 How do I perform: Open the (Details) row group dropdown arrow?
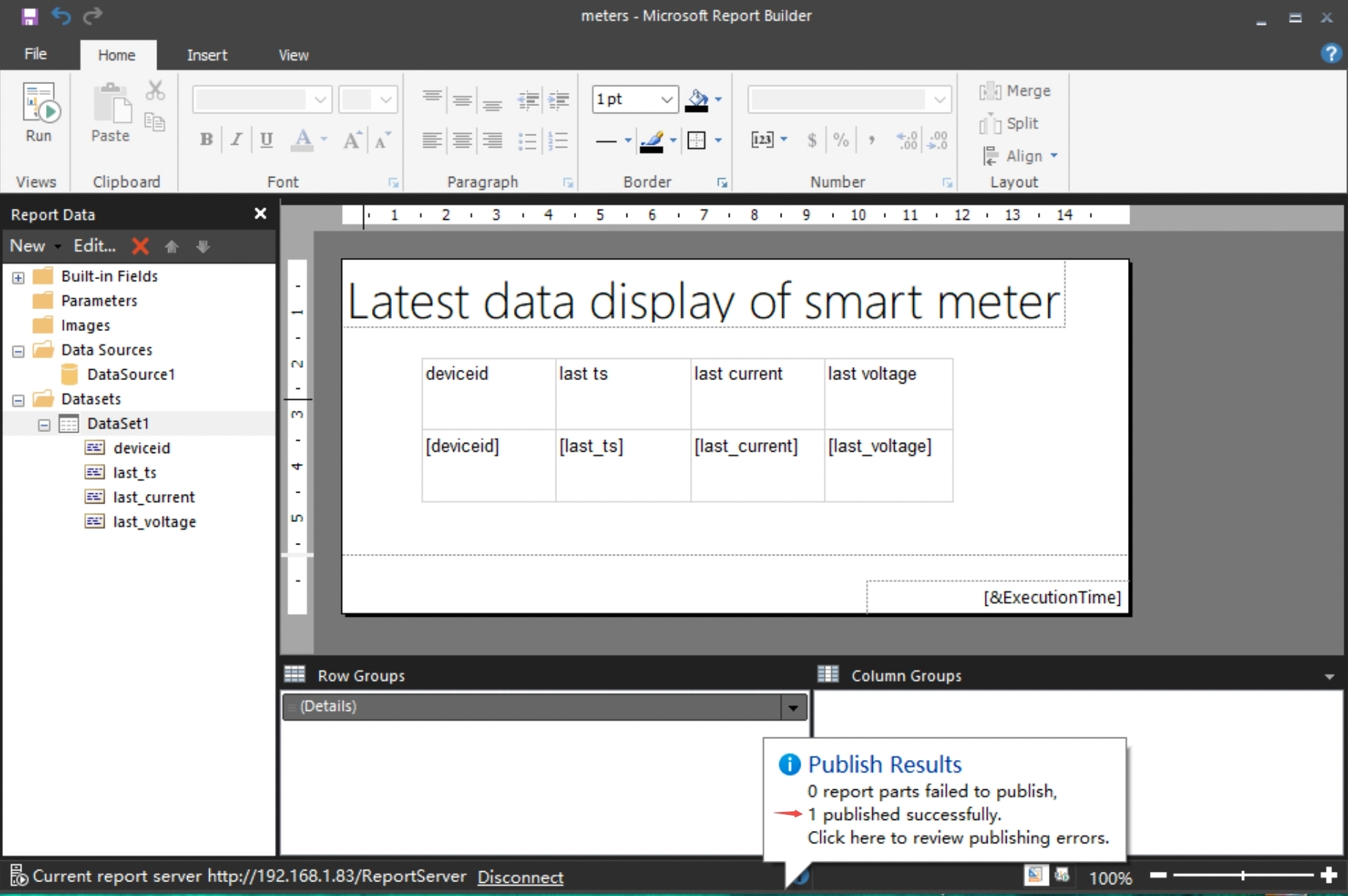793,707
